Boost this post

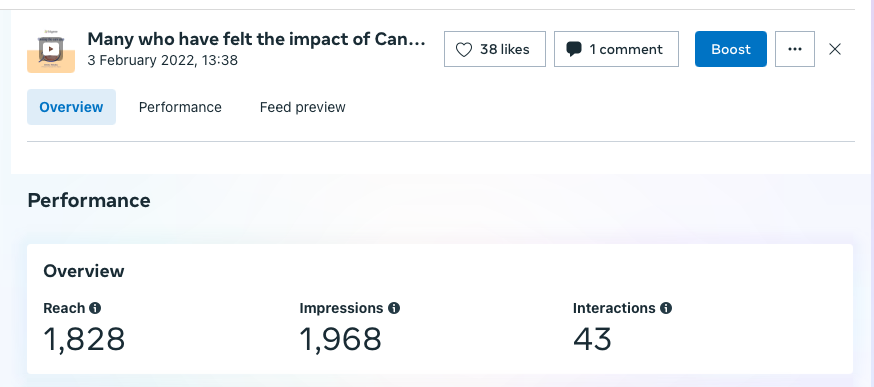731,49
